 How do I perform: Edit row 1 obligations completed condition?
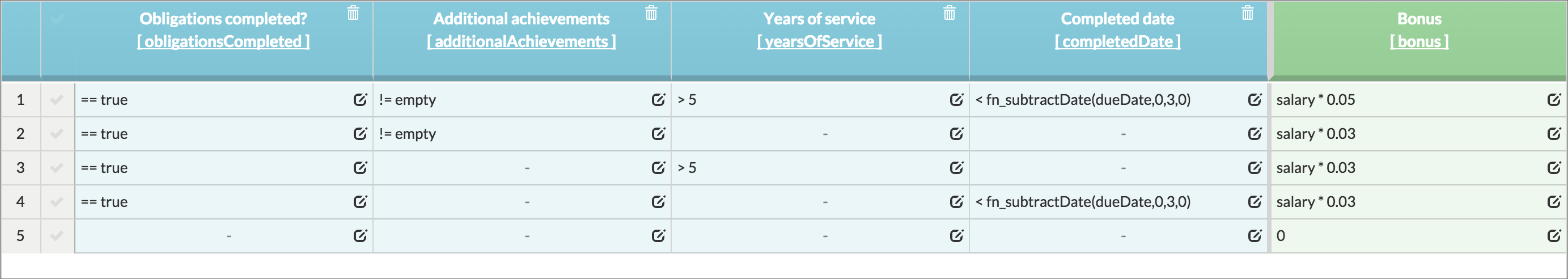pos(361,99)
